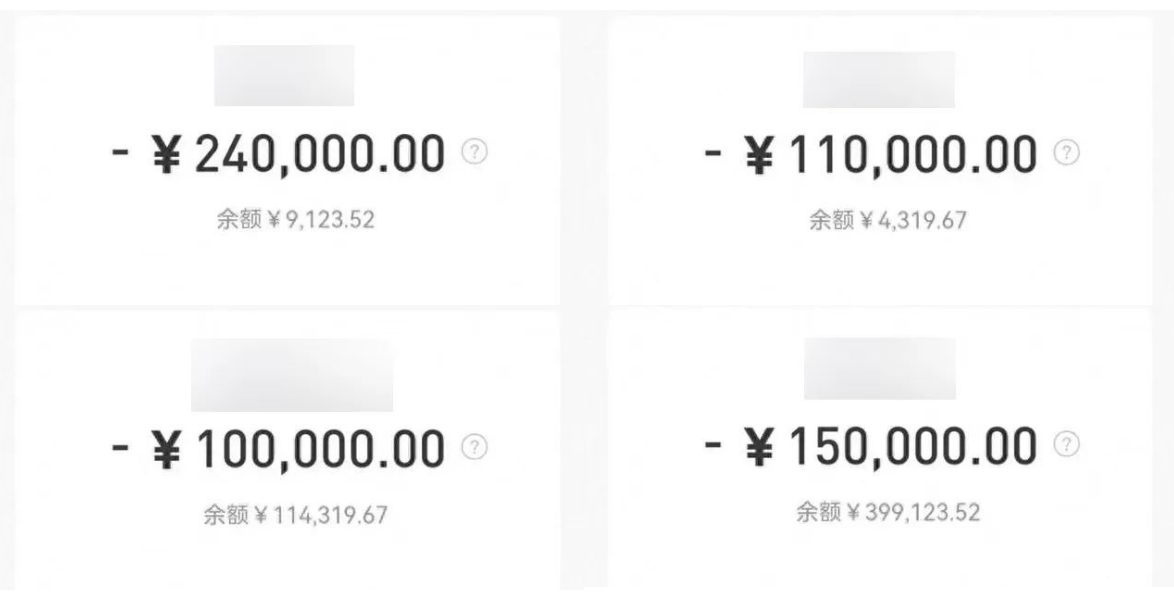Open question mark next to ¥100,000.00
The width and height of the screenshot is (1174, 597).
coord(474,447)
